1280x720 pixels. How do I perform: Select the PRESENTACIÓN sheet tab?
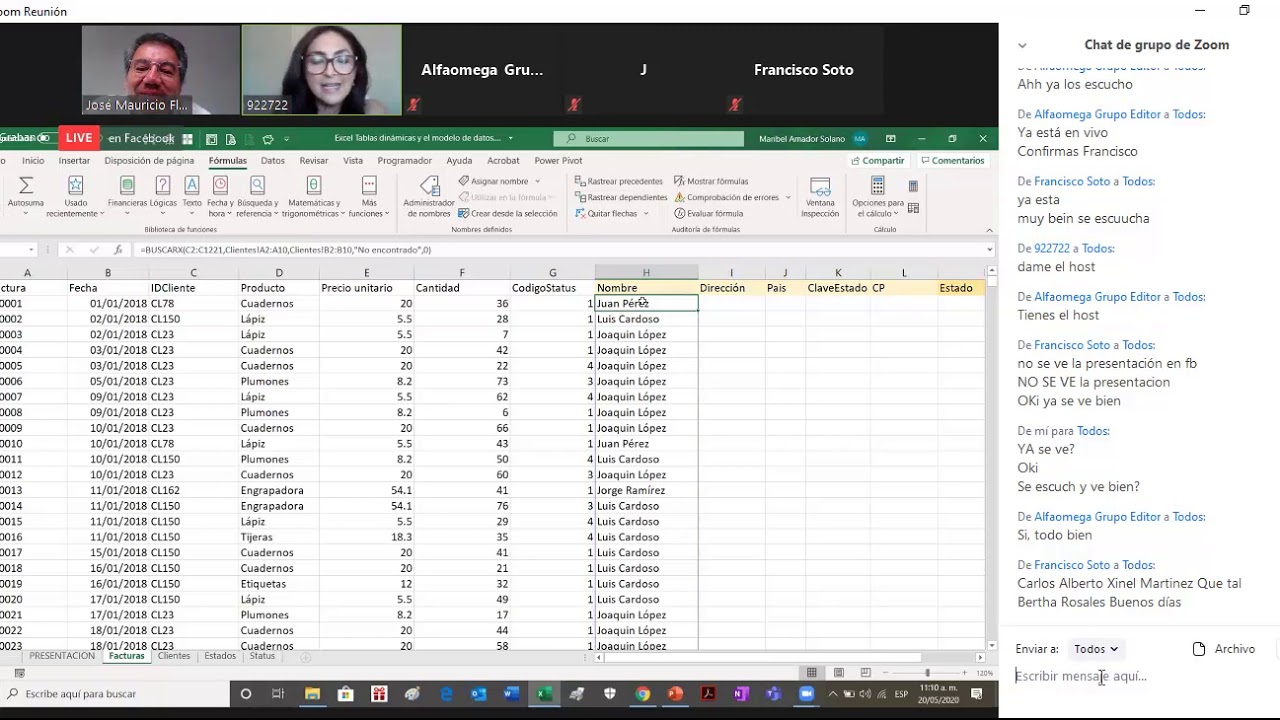[62, 656]
